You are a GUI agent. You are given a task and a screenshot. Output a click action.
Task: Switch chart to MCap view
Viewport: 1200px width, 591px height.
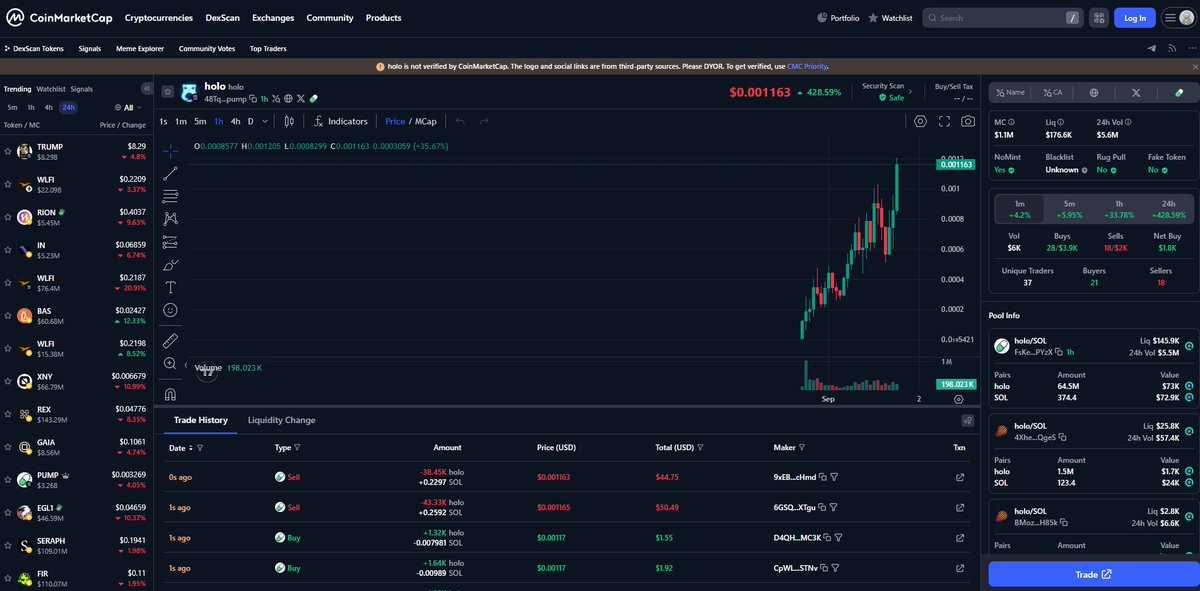pyautogui.click(x=426, y=121)
